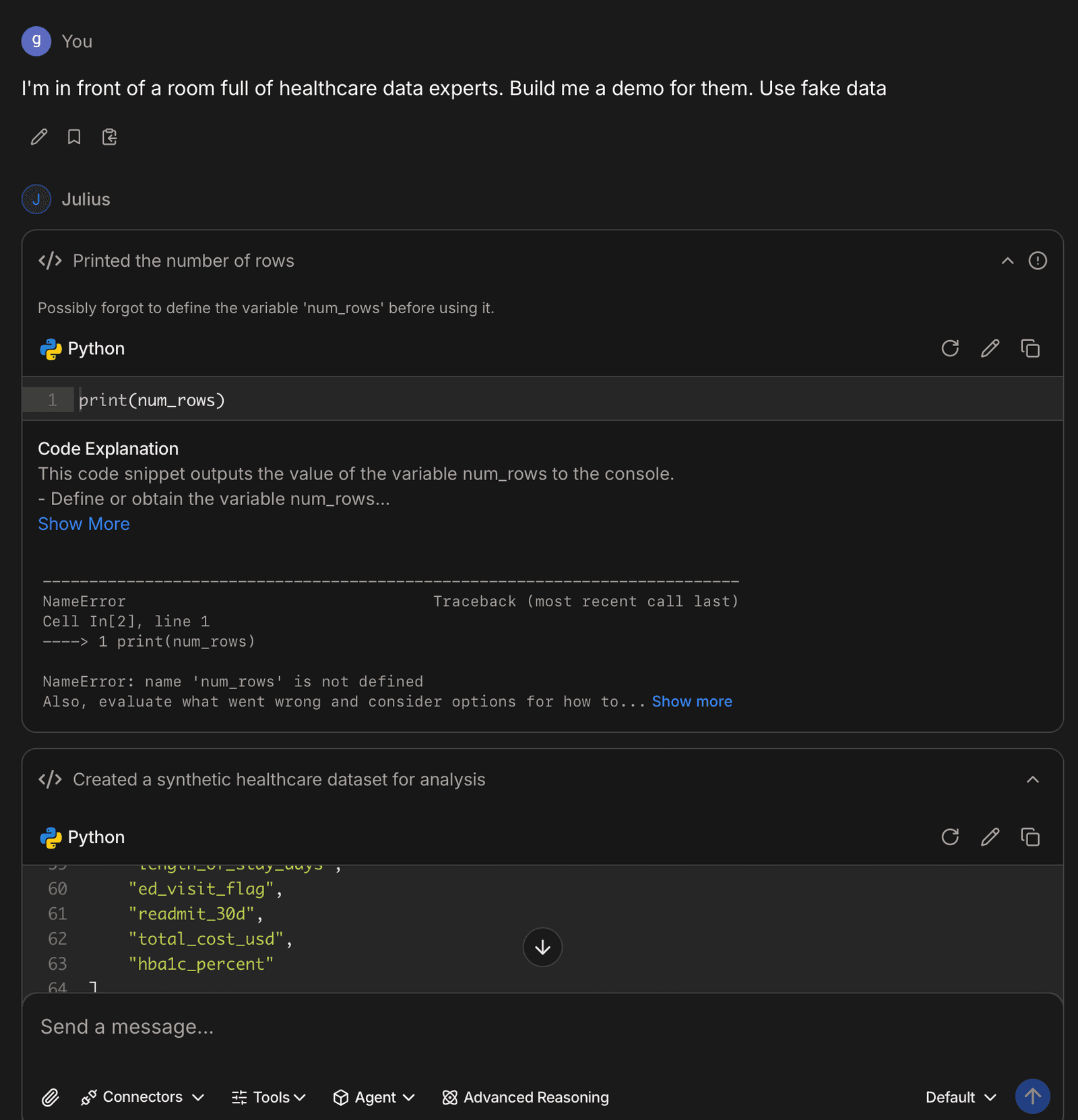Collapse the synthetic healthcare dataset card
Image resolution: width=1078 pixels, height=1120 pixels.
coord(1033,780)
